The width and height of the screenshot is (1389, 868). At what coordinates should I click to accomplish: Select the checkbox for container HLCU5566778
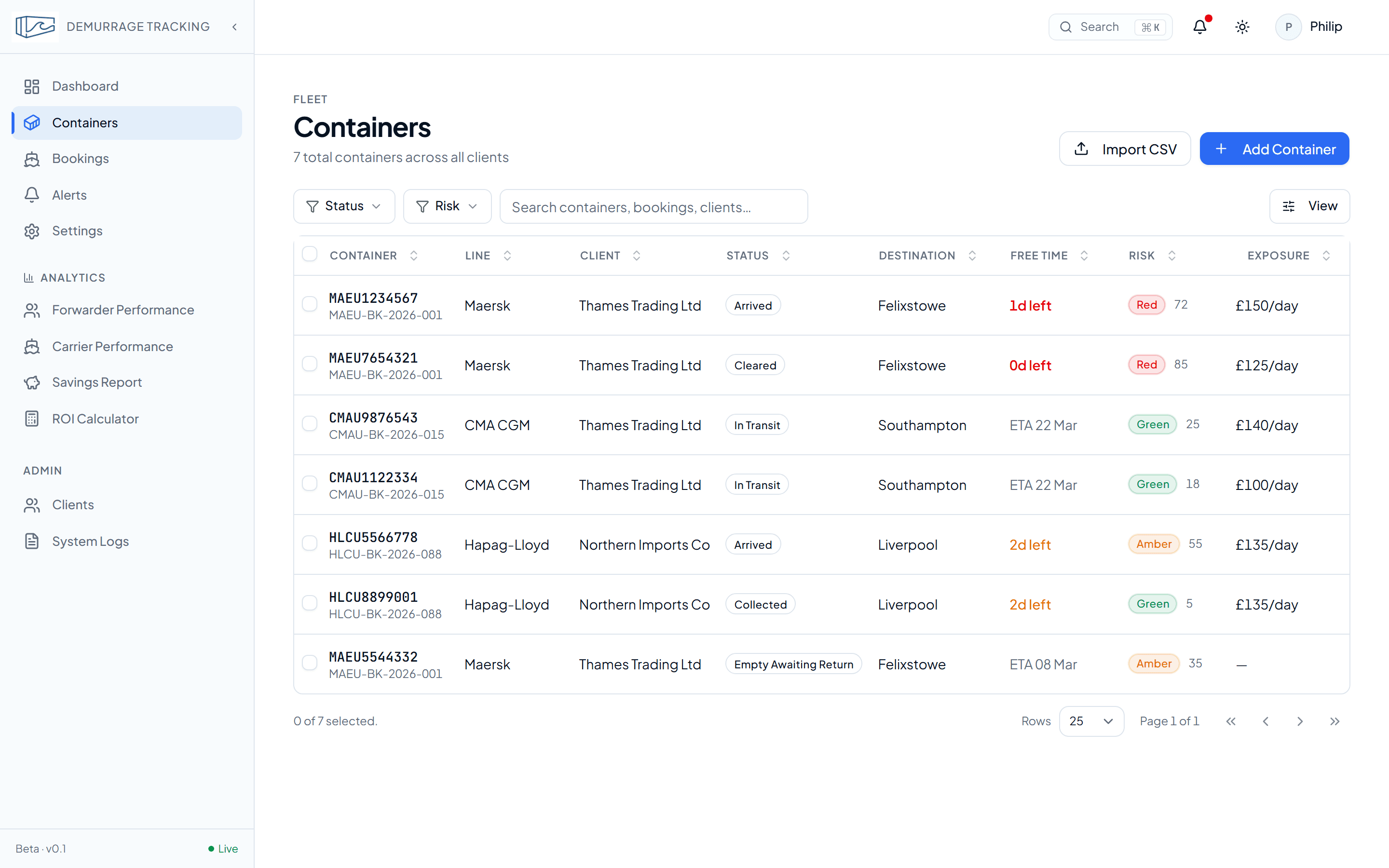point(310,543)
